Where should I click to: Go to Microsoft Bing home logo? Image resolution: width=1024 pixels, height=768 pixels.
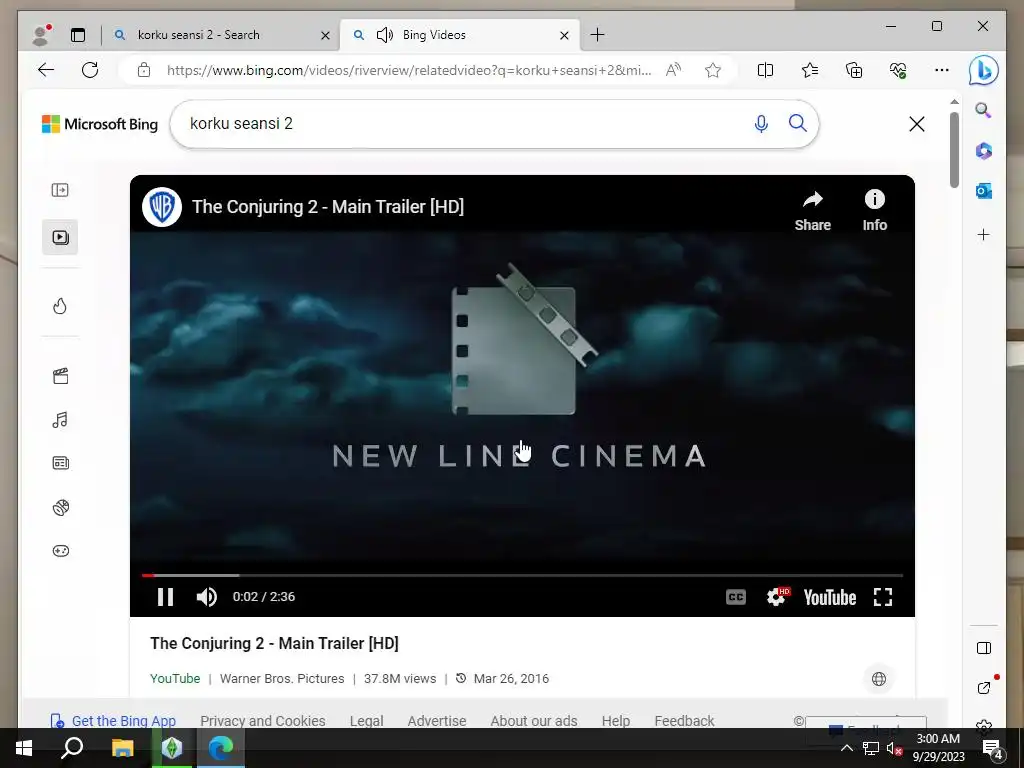tap(100, 124)
